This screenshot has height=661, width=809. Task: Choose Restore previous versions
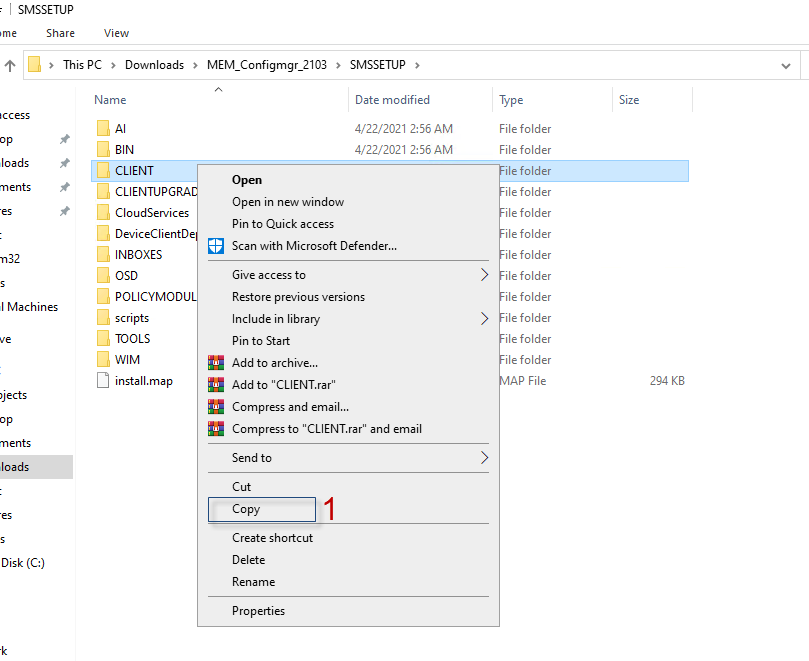point(298,297)
